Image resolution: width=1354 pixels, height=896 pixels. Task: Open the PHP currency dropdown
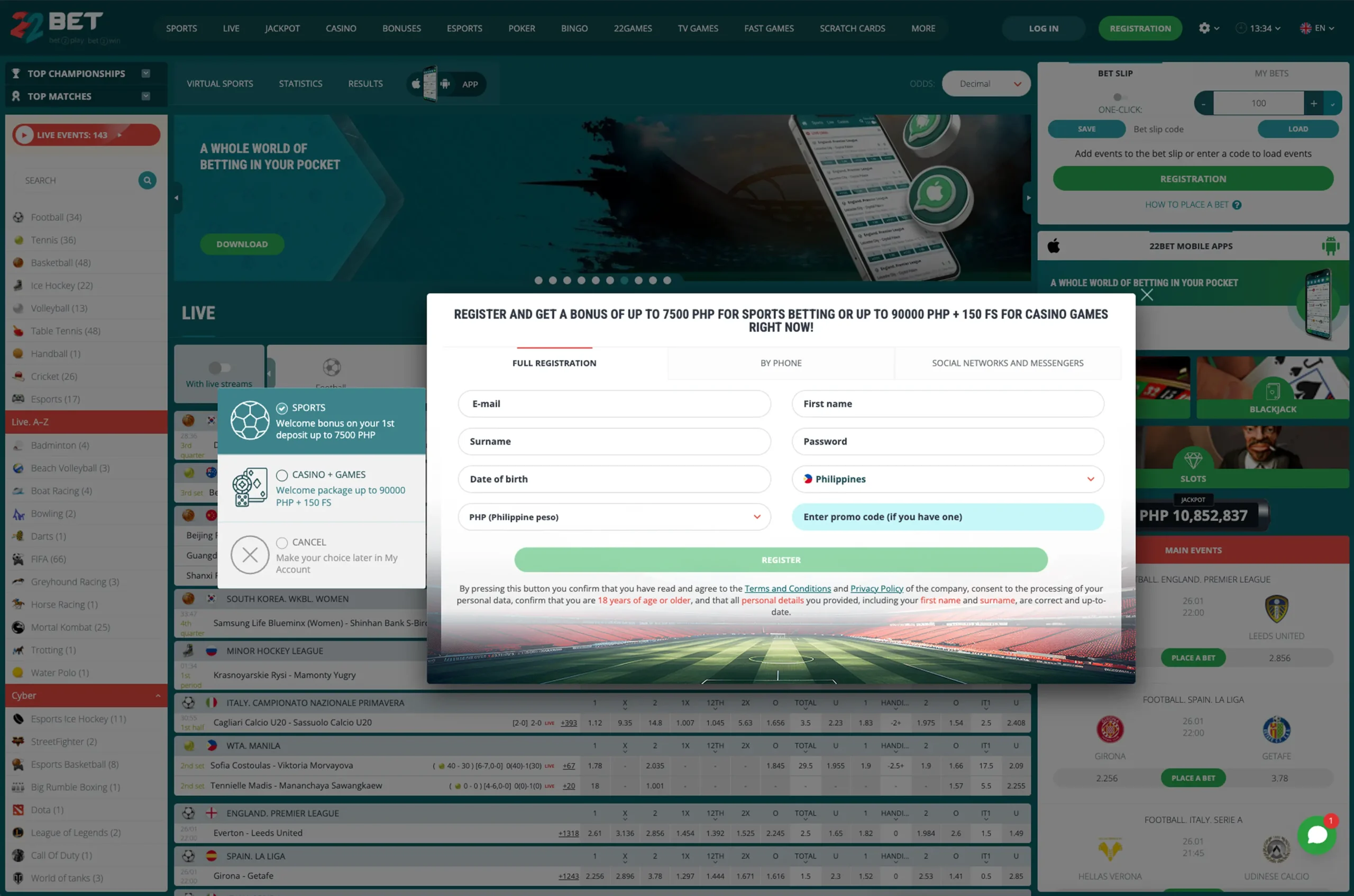coord(614,517)
